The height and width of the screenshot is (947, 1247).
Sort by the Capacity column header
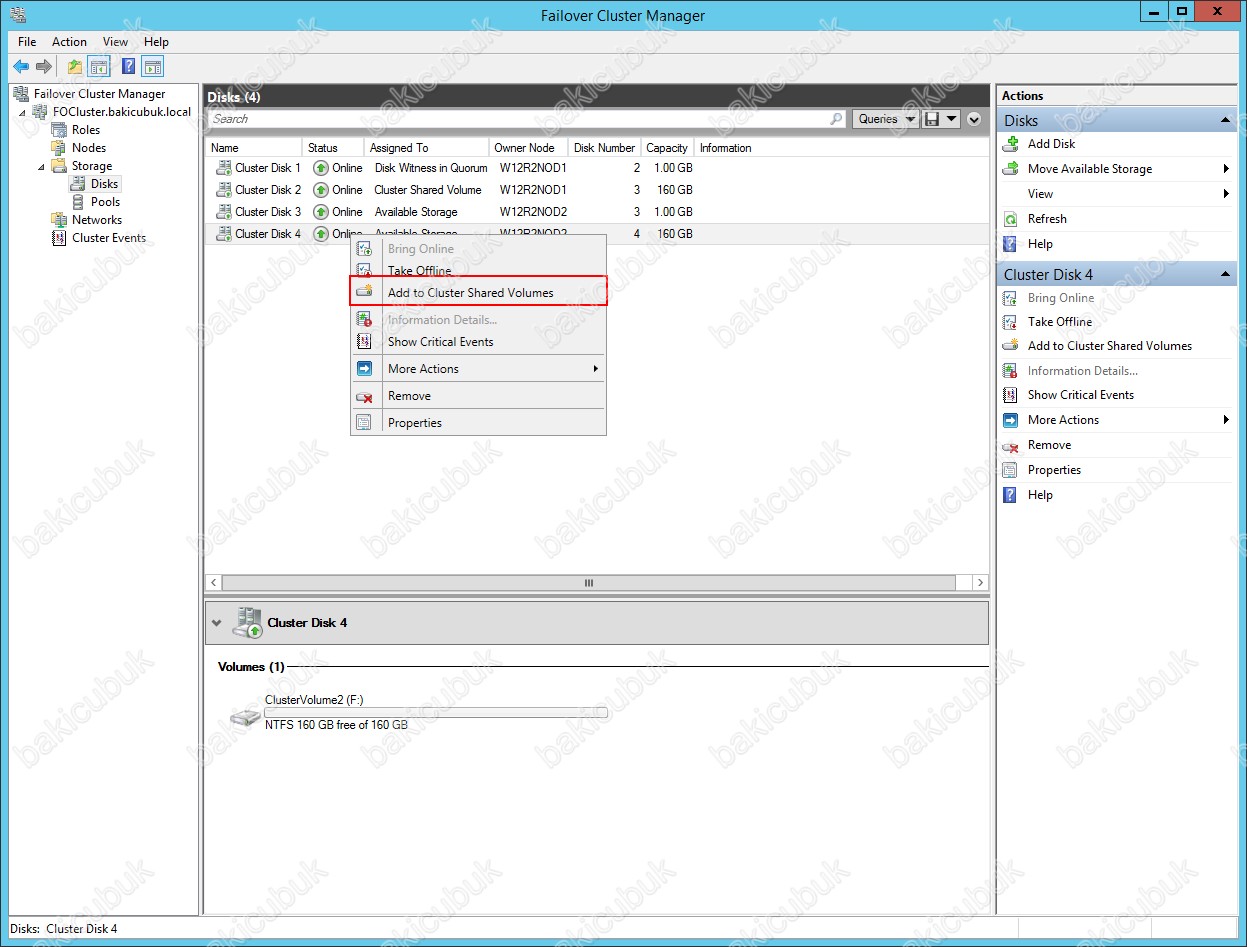pyautogui.click(x=667, y=148)
